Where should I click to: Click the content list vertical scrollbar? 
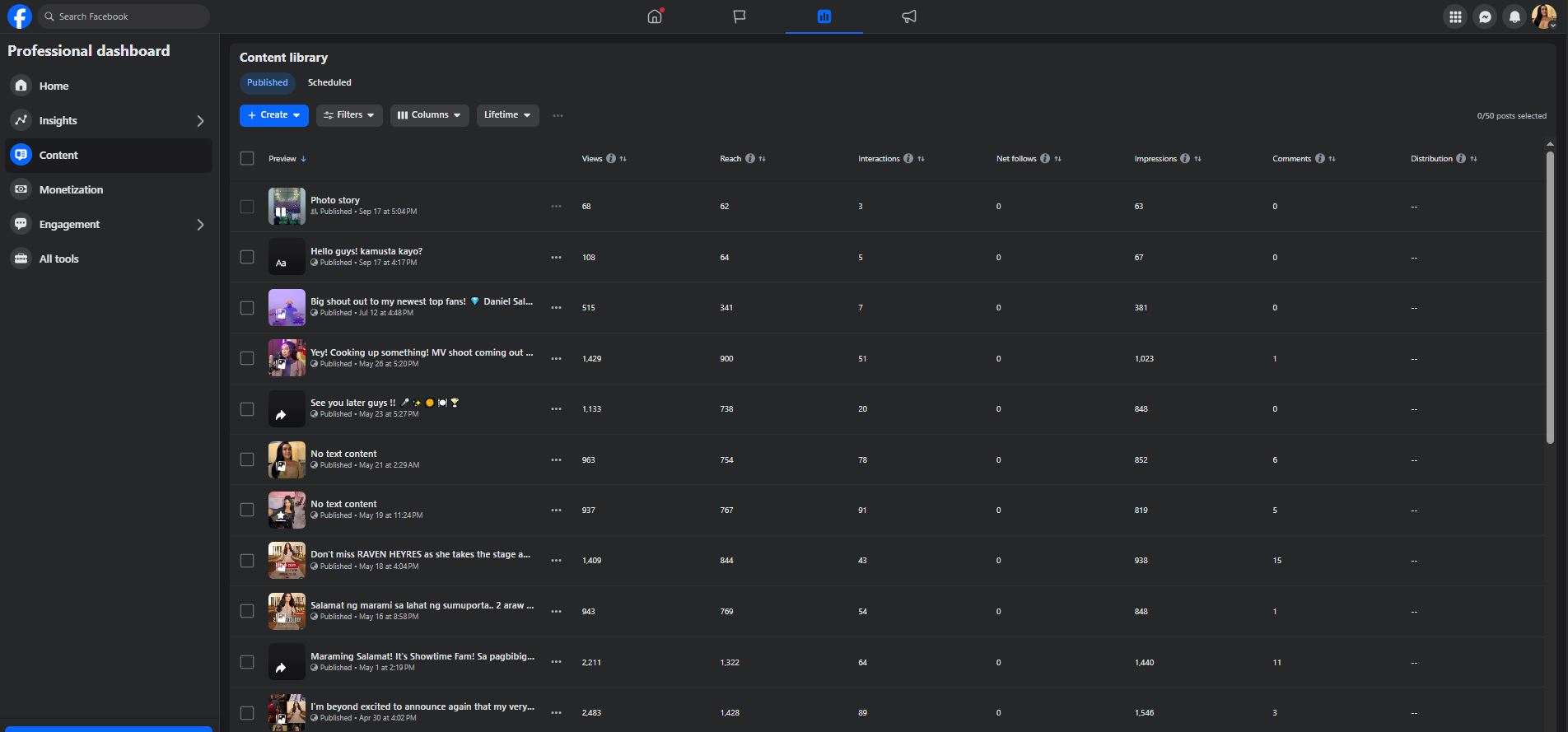(x=1549, y=296)
